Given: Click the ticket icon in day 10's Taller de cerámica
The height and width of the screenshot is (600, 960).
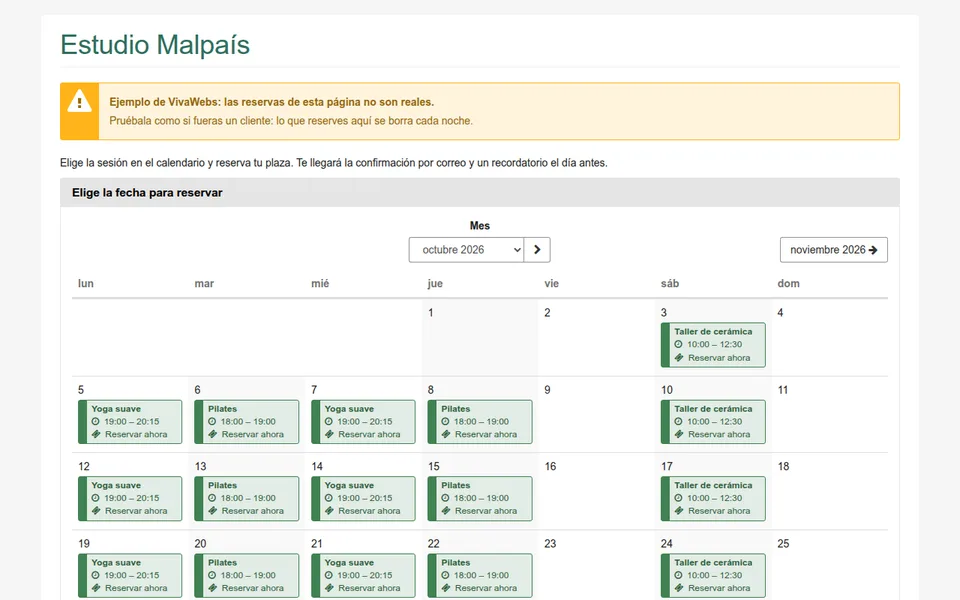Looking at the screenshot, I should click(679, 434).
